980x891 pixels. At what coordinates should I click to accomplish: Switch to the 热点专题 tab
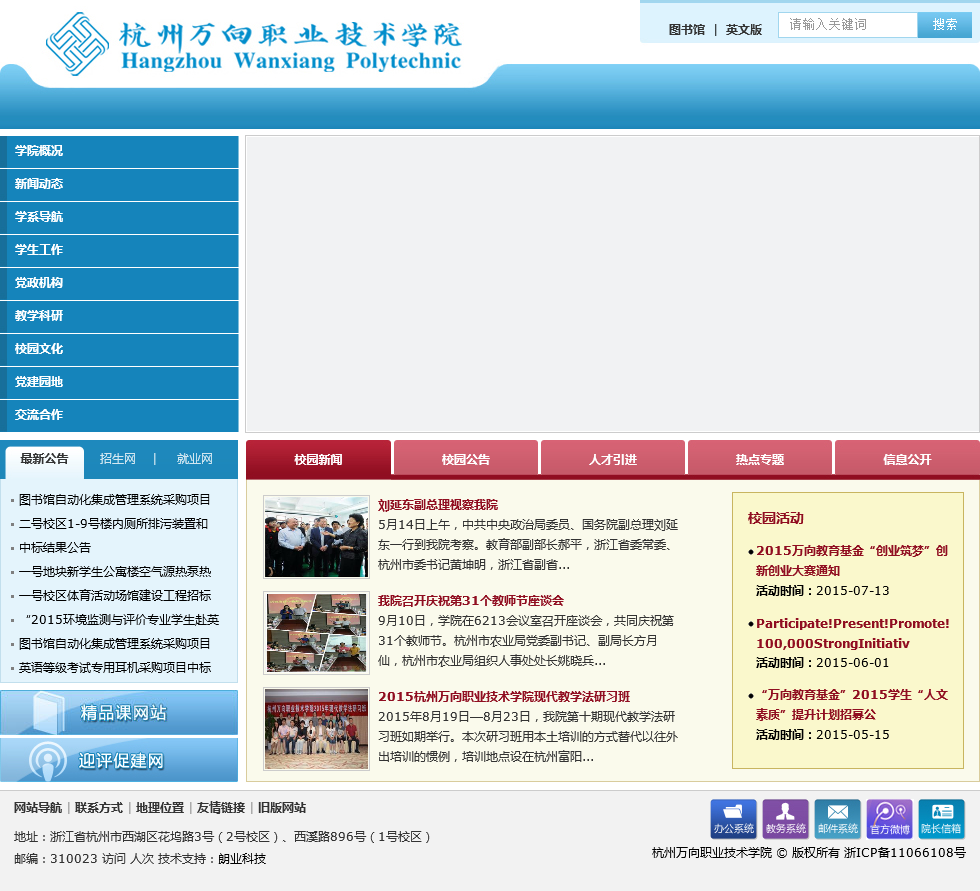[x=759, y=459]
